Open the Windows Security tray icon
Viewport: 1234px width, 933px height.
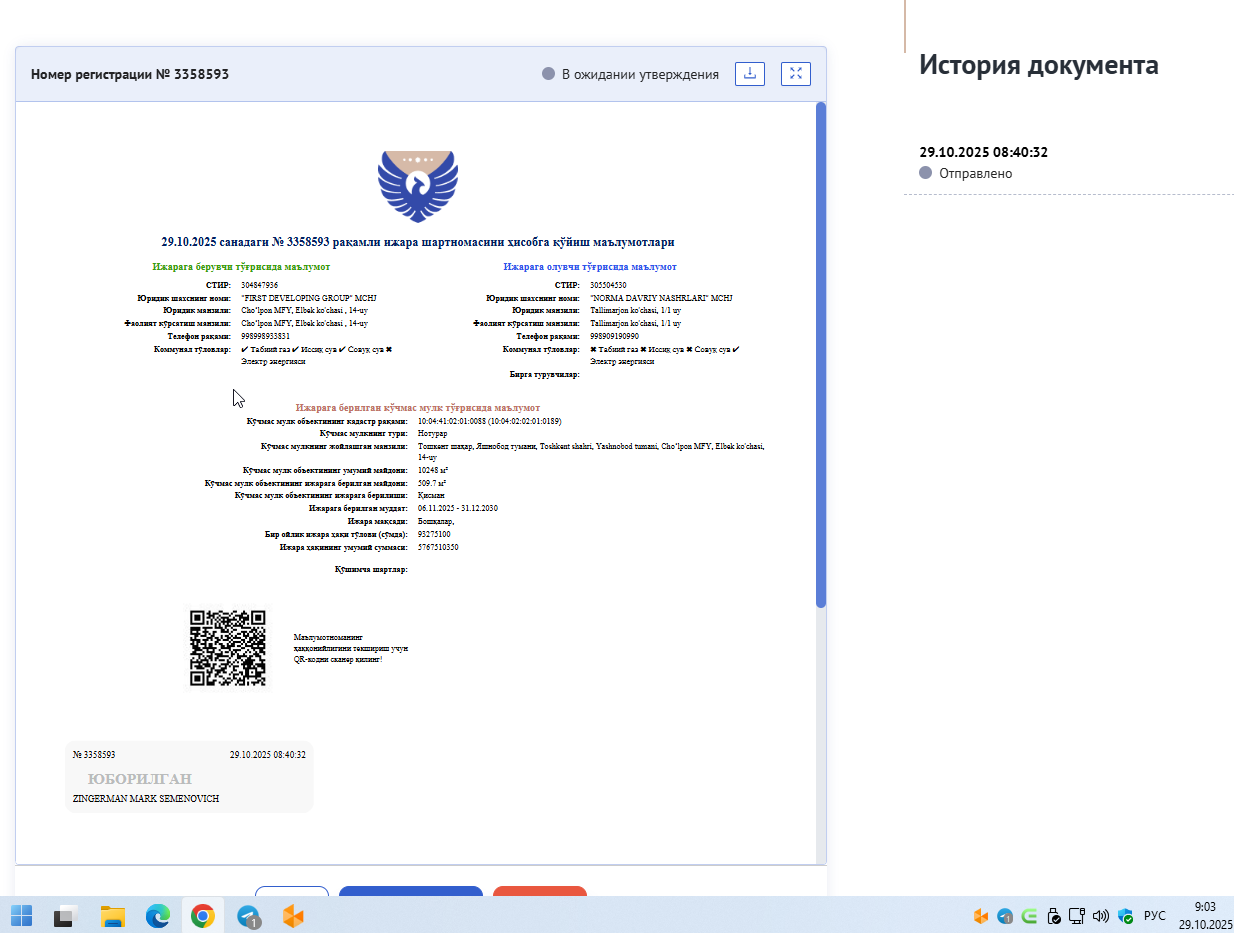tap(1125, 915)
